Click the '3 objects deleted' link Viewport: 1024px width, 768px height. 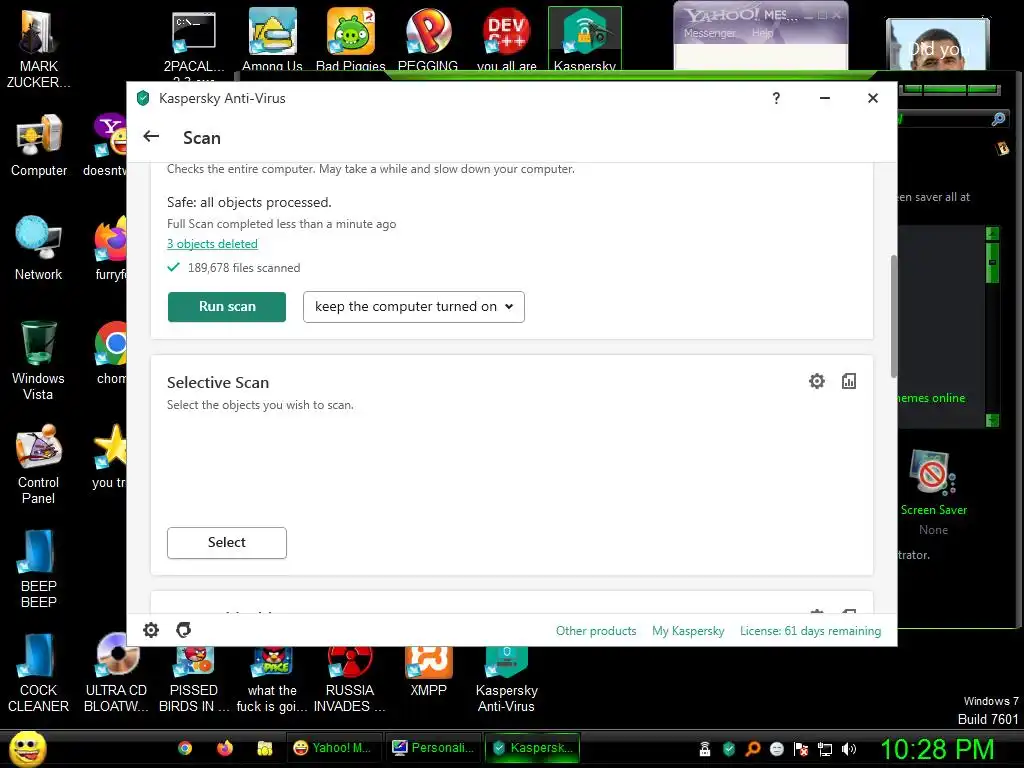click(x=212, y=244)
